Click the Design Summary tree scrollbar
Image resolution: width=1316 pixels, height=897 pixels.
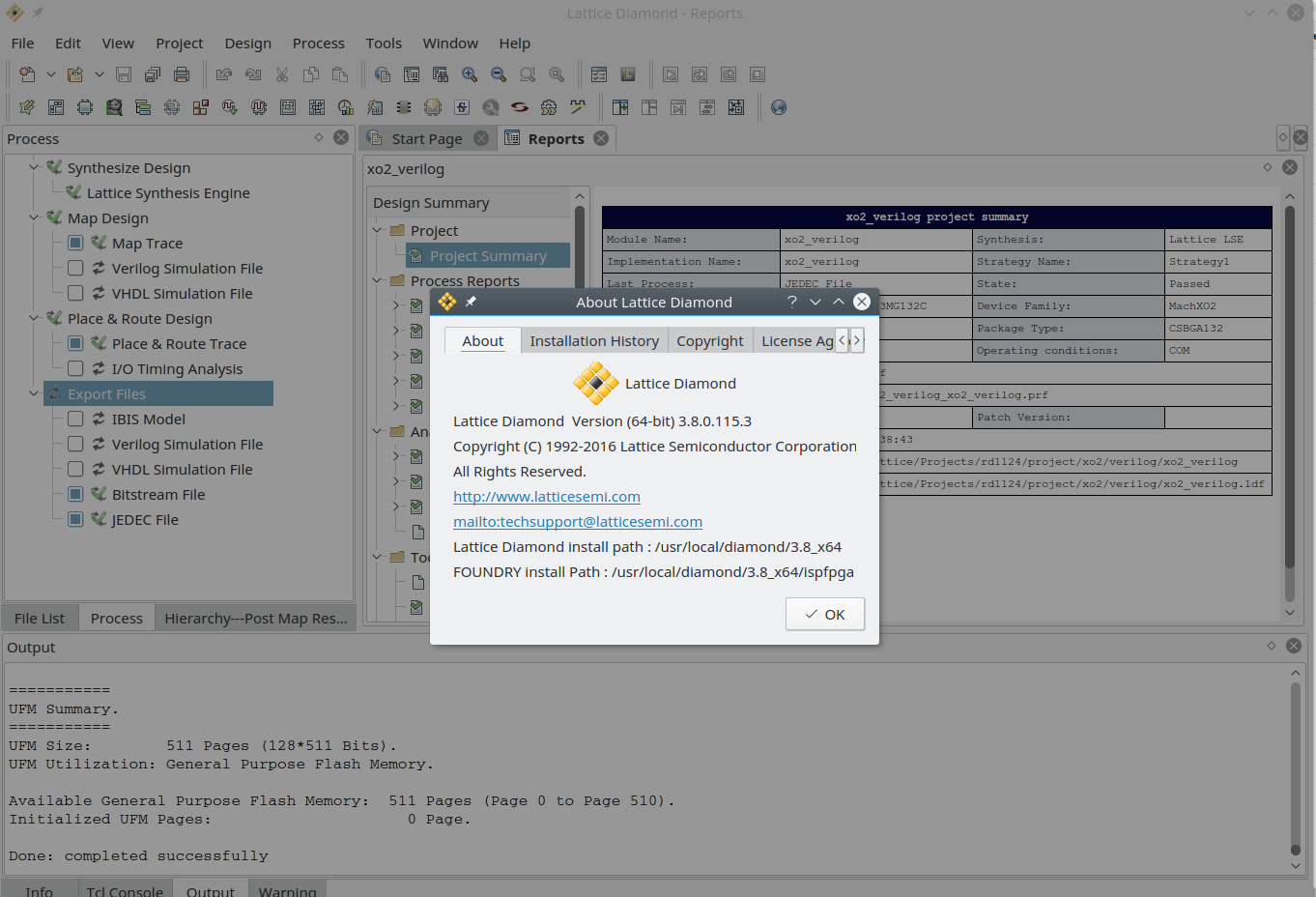[580, 406]
